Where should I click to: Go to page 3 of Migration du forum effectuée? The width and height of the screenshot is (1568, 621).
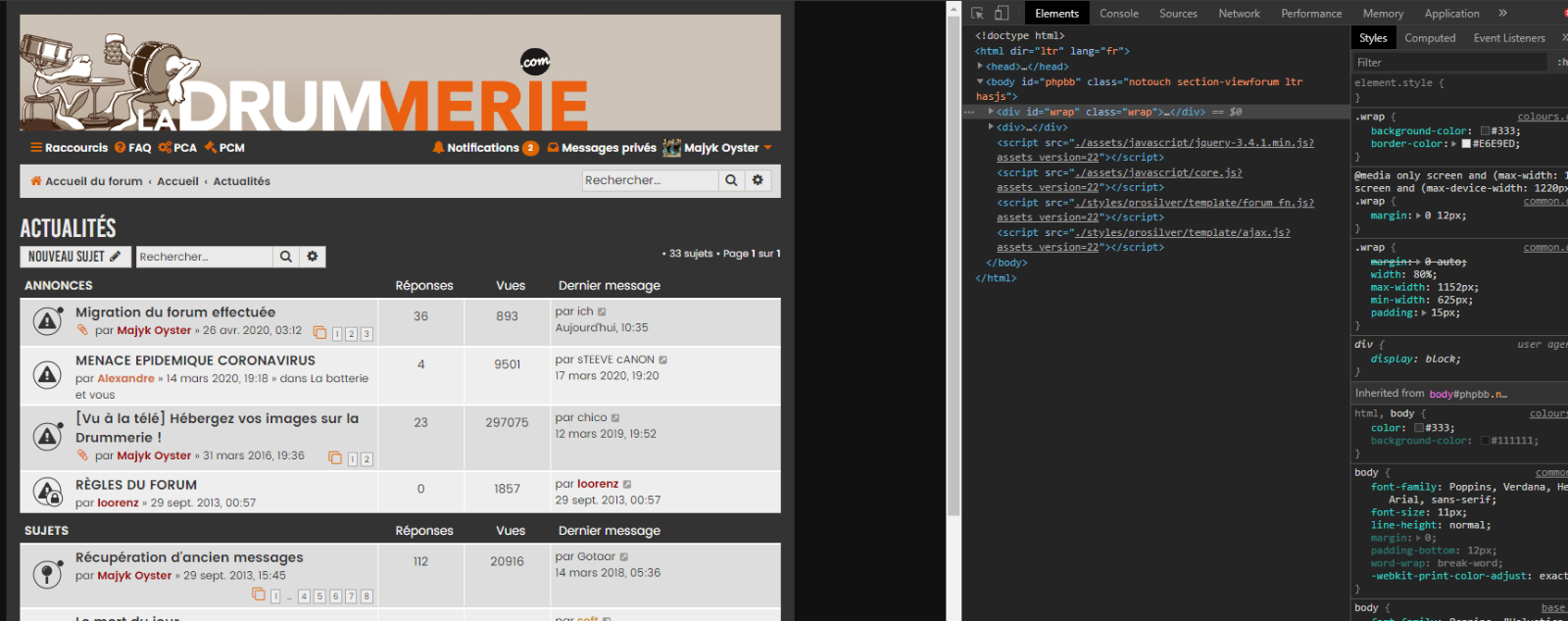tap(367, 334)
